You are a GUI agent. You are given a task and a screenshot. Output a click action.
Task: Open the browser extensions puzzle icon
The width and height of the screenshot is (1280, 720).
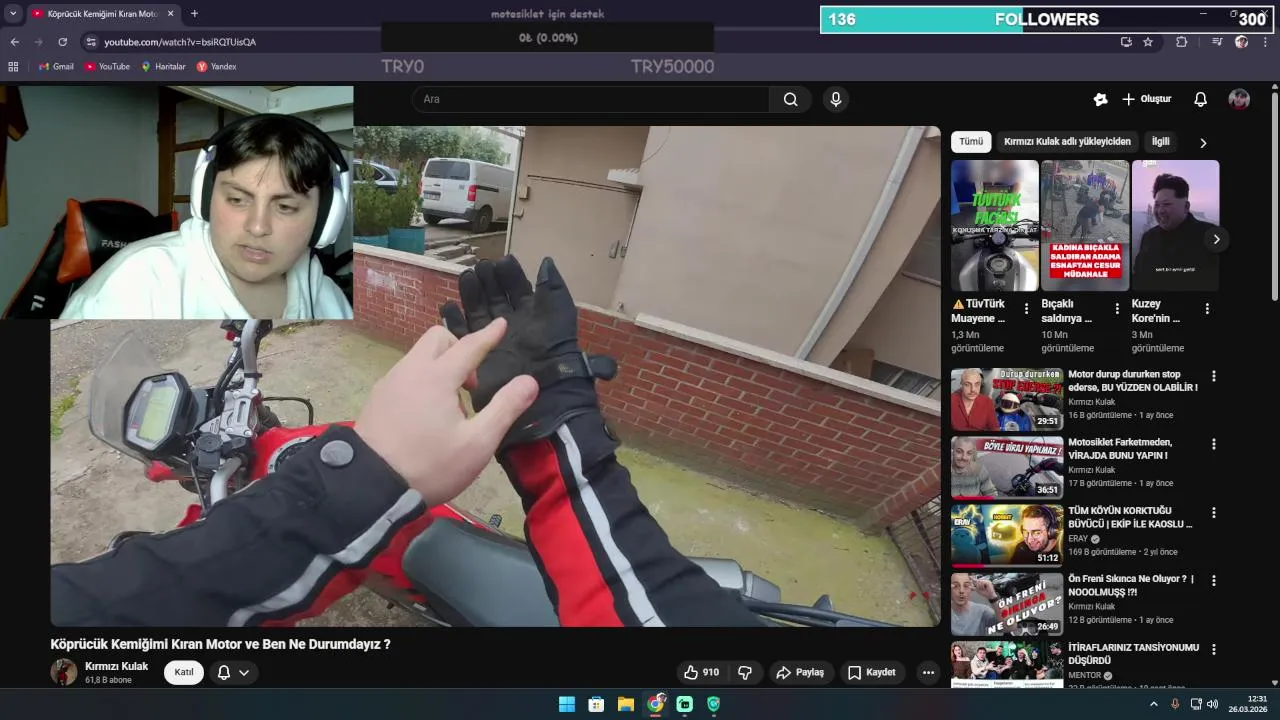(1182, 42)
